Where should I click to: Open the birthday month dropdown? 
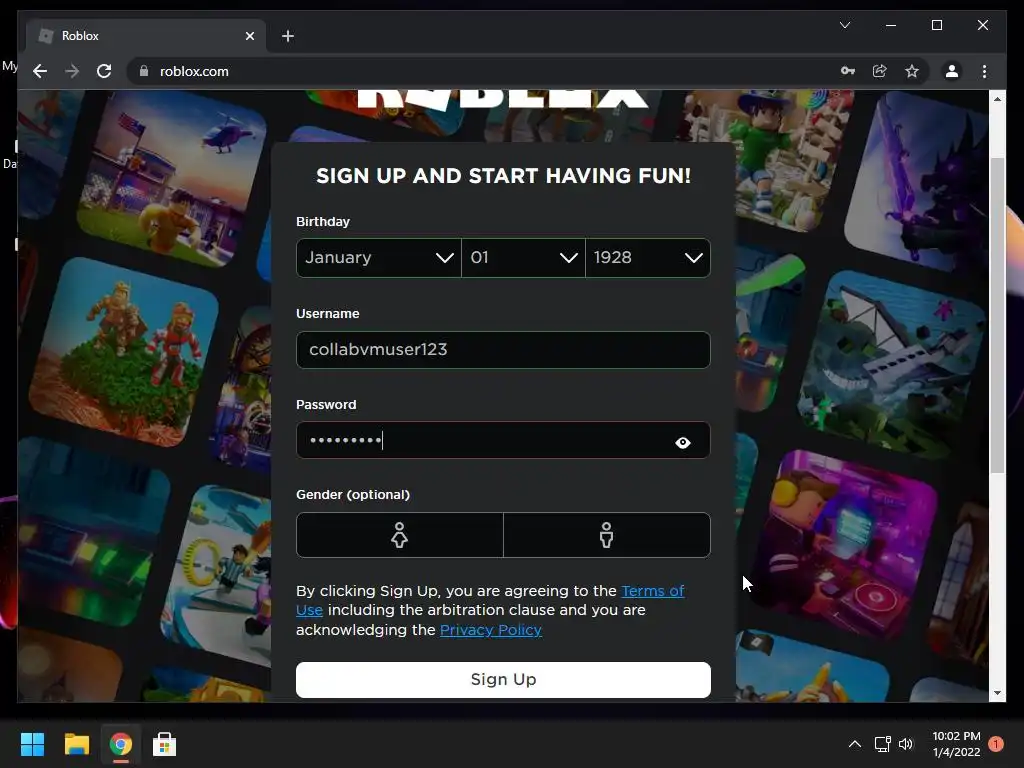tap(379, 257)
